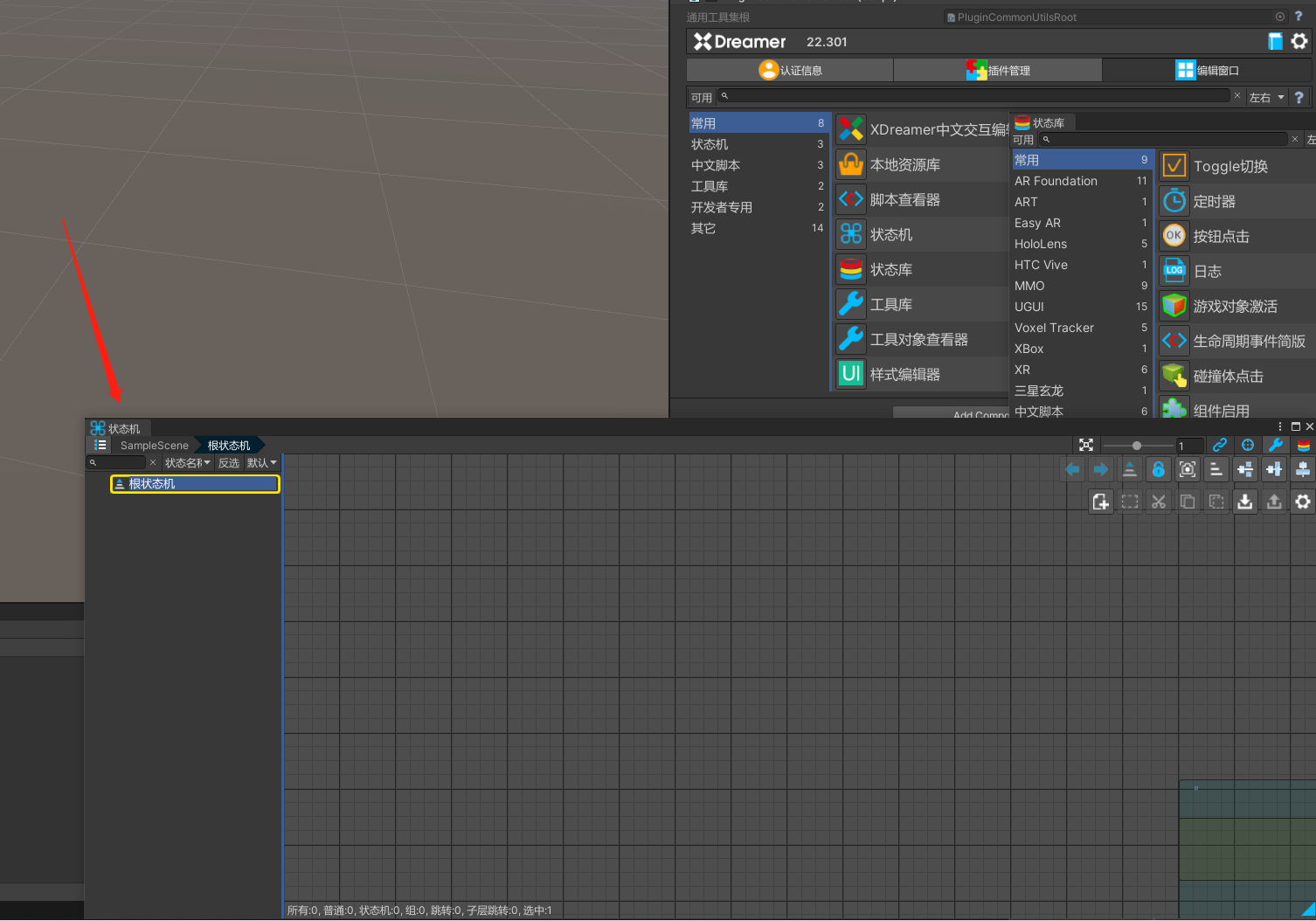Select the 脚本查看器 script viewer icon
1316x921 pixels.
point(850,199)
